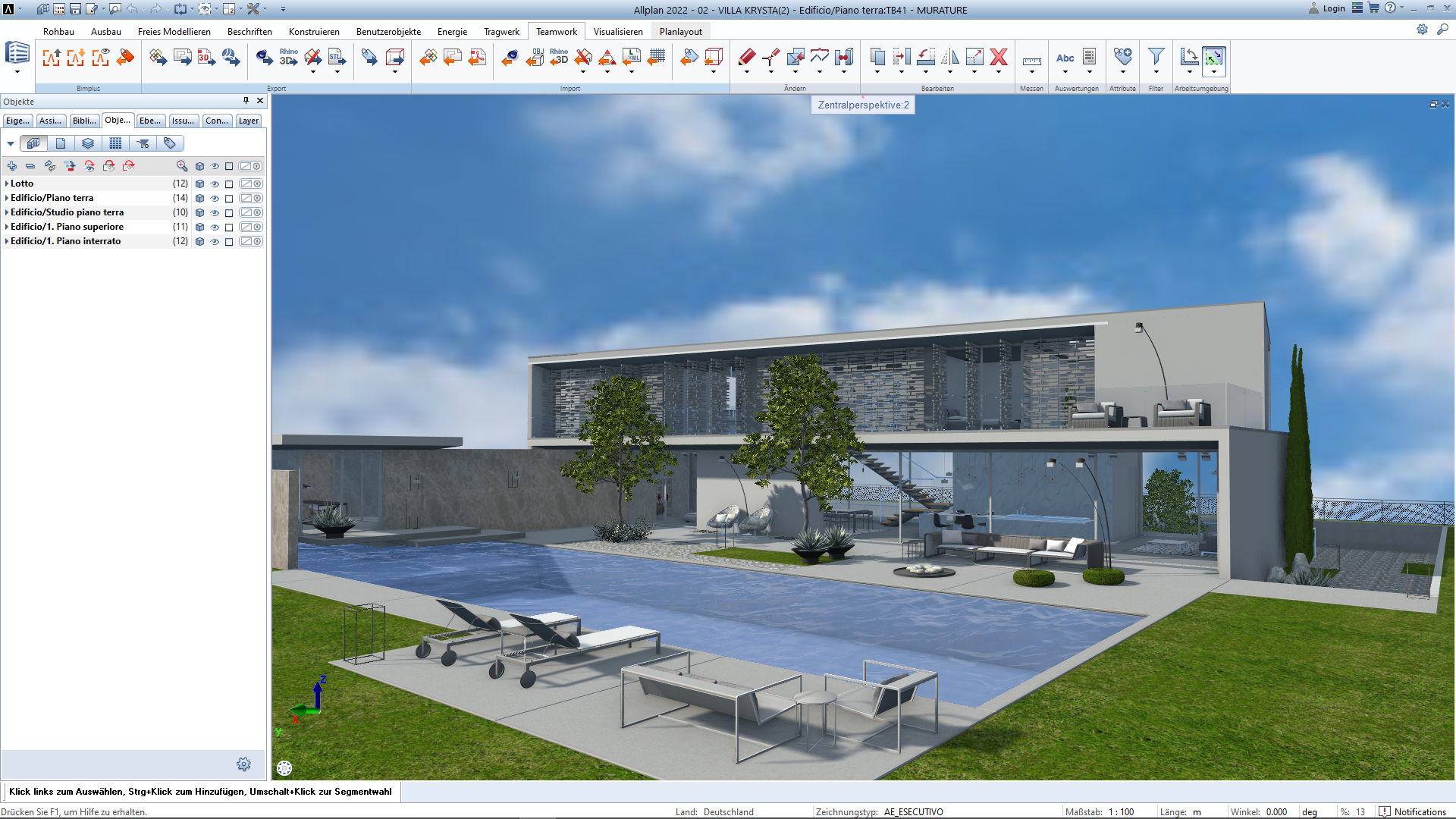Viewport: 1456px width, 819px height.
Task: Switch to the Visualisieren ribbon tab
Action: pyautogui.click(x=617, y=32)
